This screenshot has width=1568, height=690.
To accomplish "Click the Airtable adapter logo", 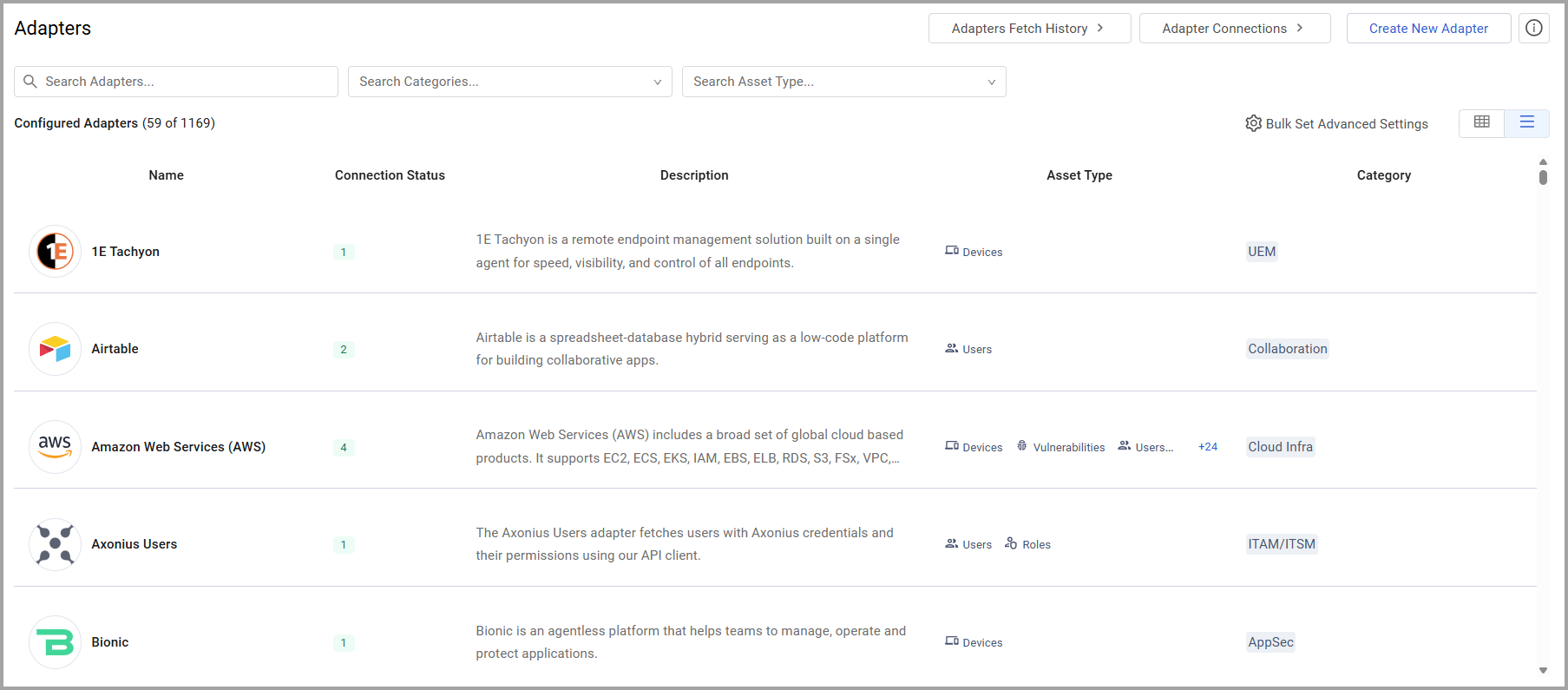I will point(55,349).
